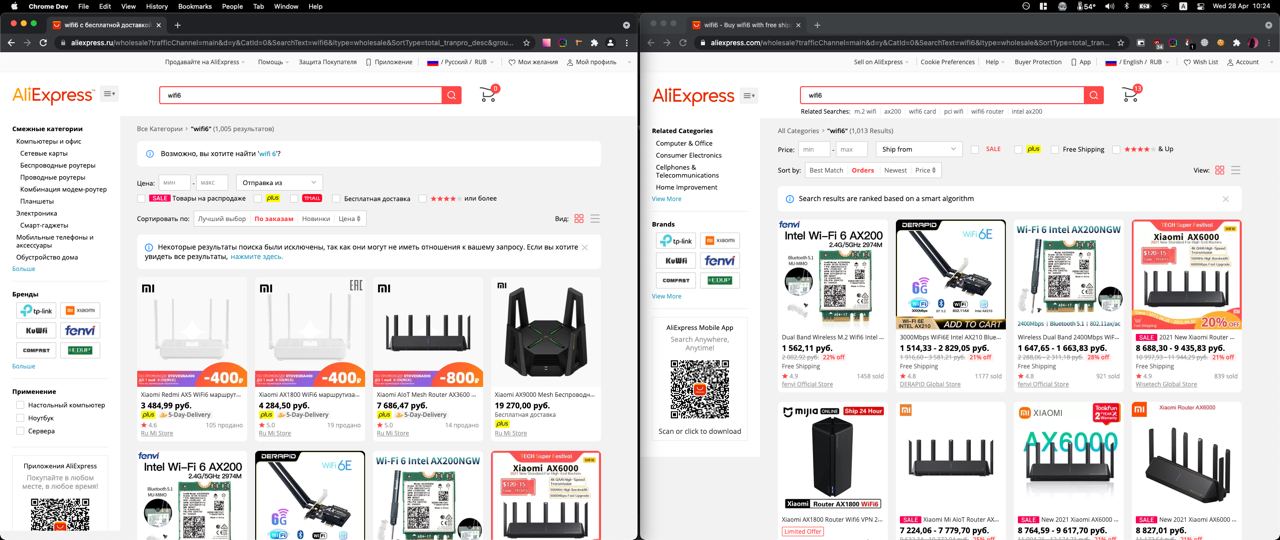Open the new tab plus button in the left window
The image size is (1280, 540).
(177, 24)
